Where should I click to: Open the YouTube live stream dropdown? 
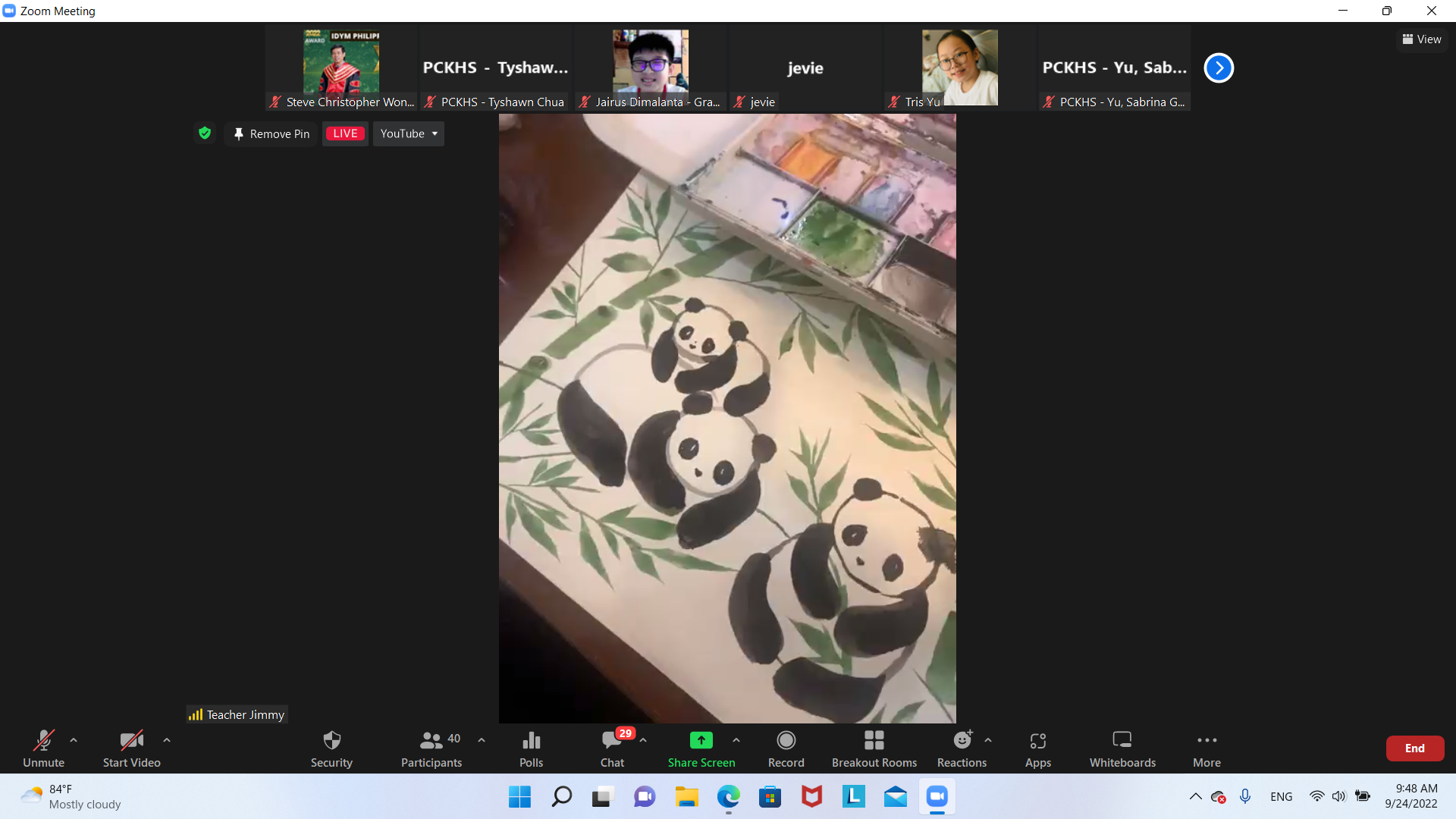click(409, 133)
